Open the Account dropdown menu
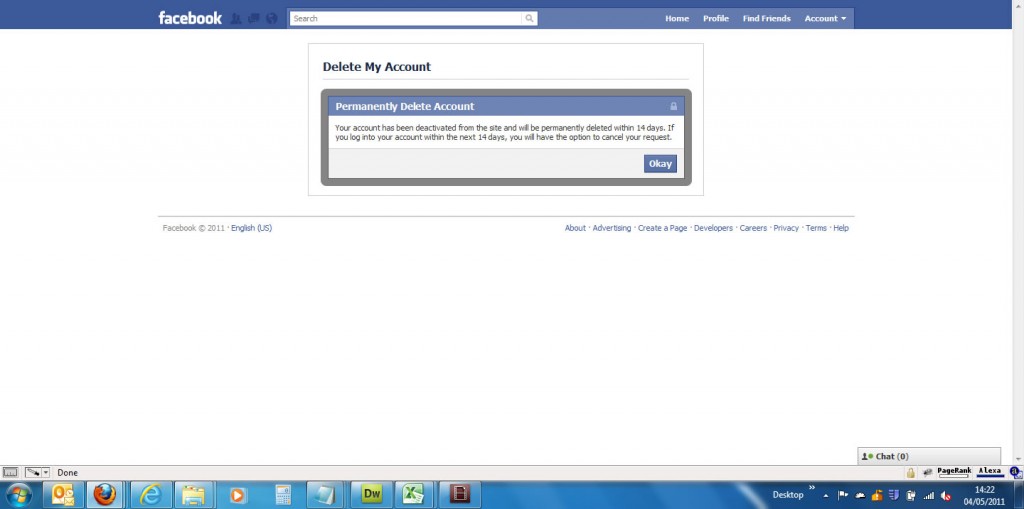Viewport: 1024px width, 509px height. 825,18
